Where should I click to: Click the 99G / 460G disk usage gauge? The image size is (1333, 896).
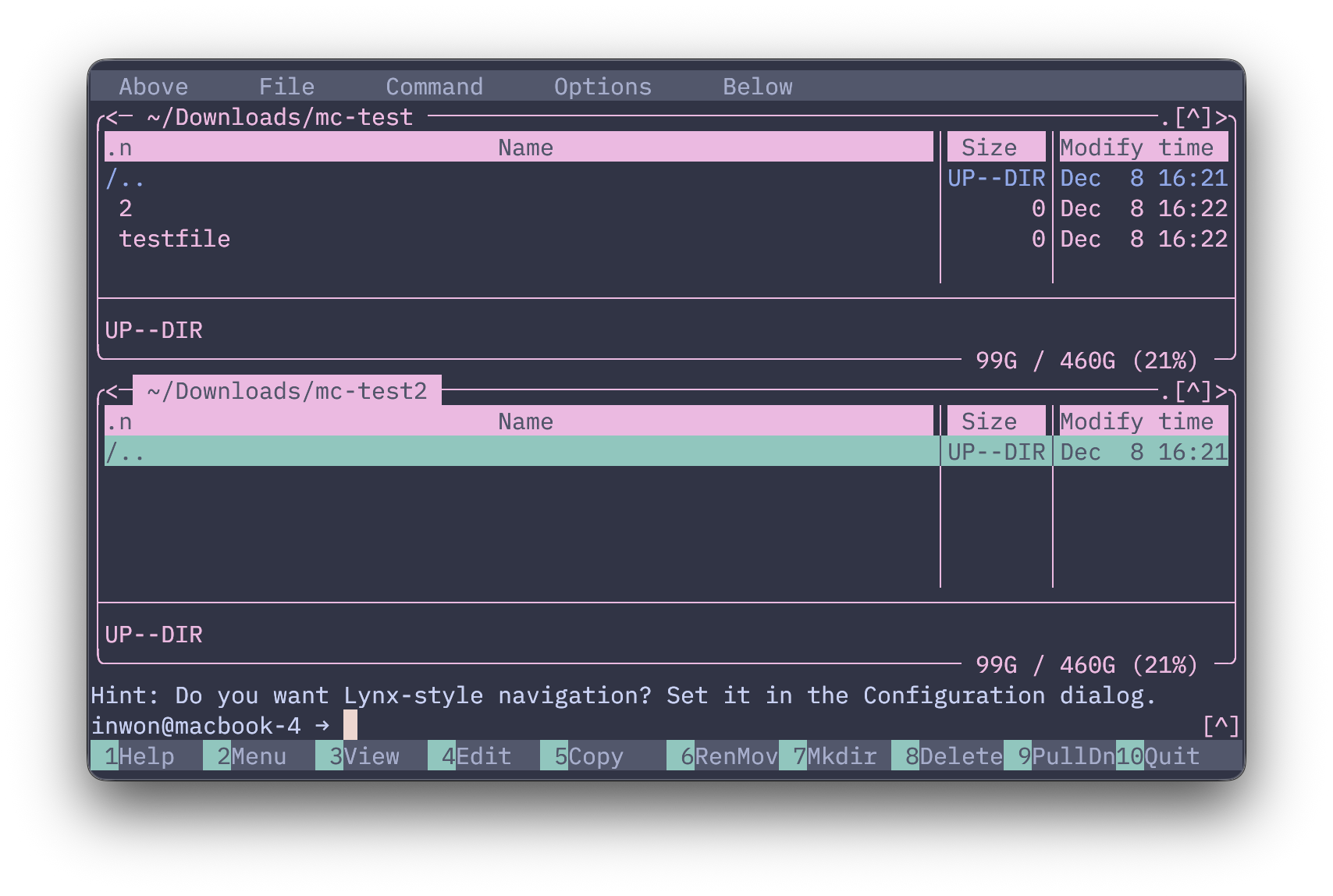(x=1086, y=360)
